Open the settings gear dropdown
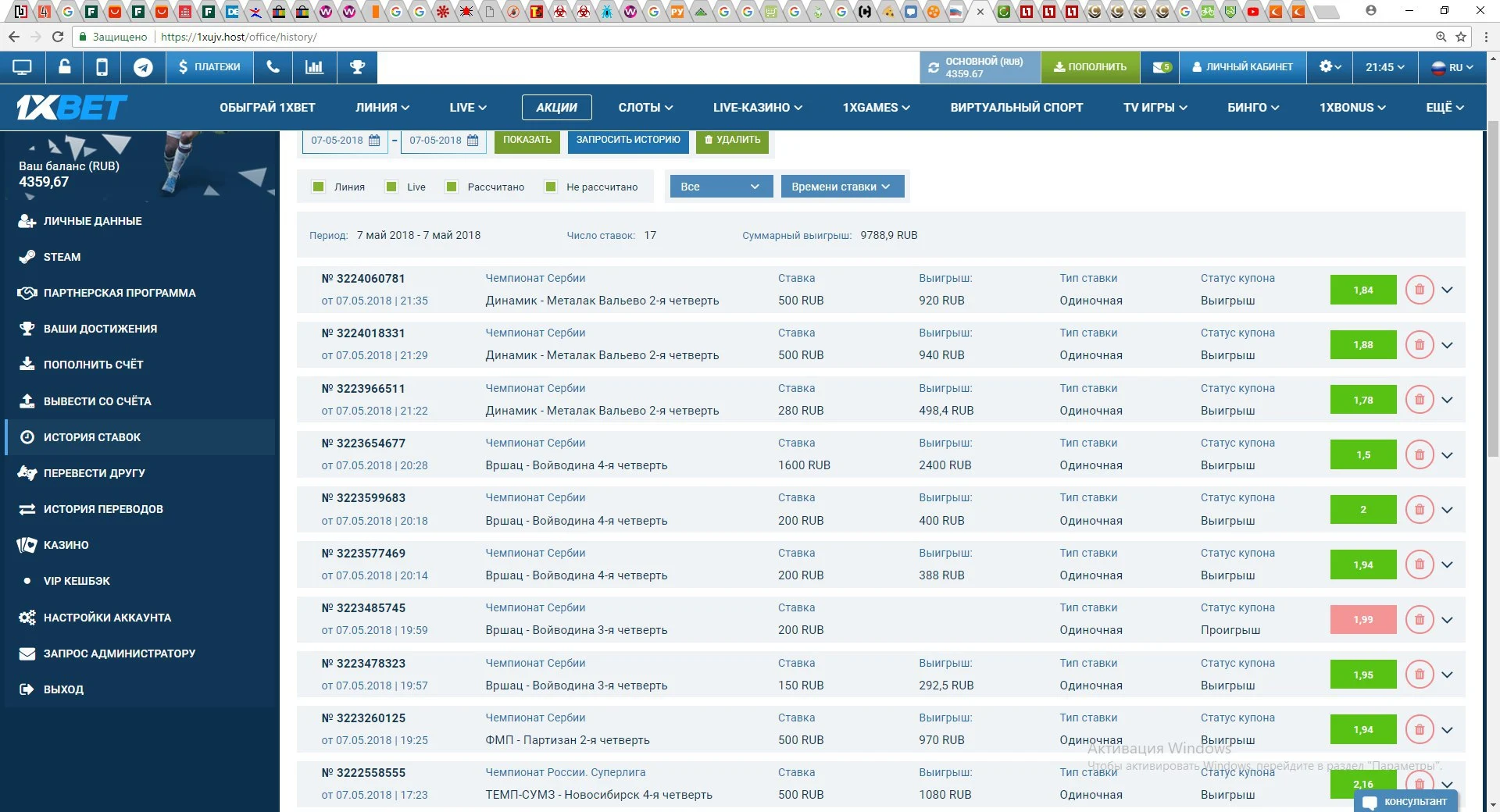 point(1330,67)
